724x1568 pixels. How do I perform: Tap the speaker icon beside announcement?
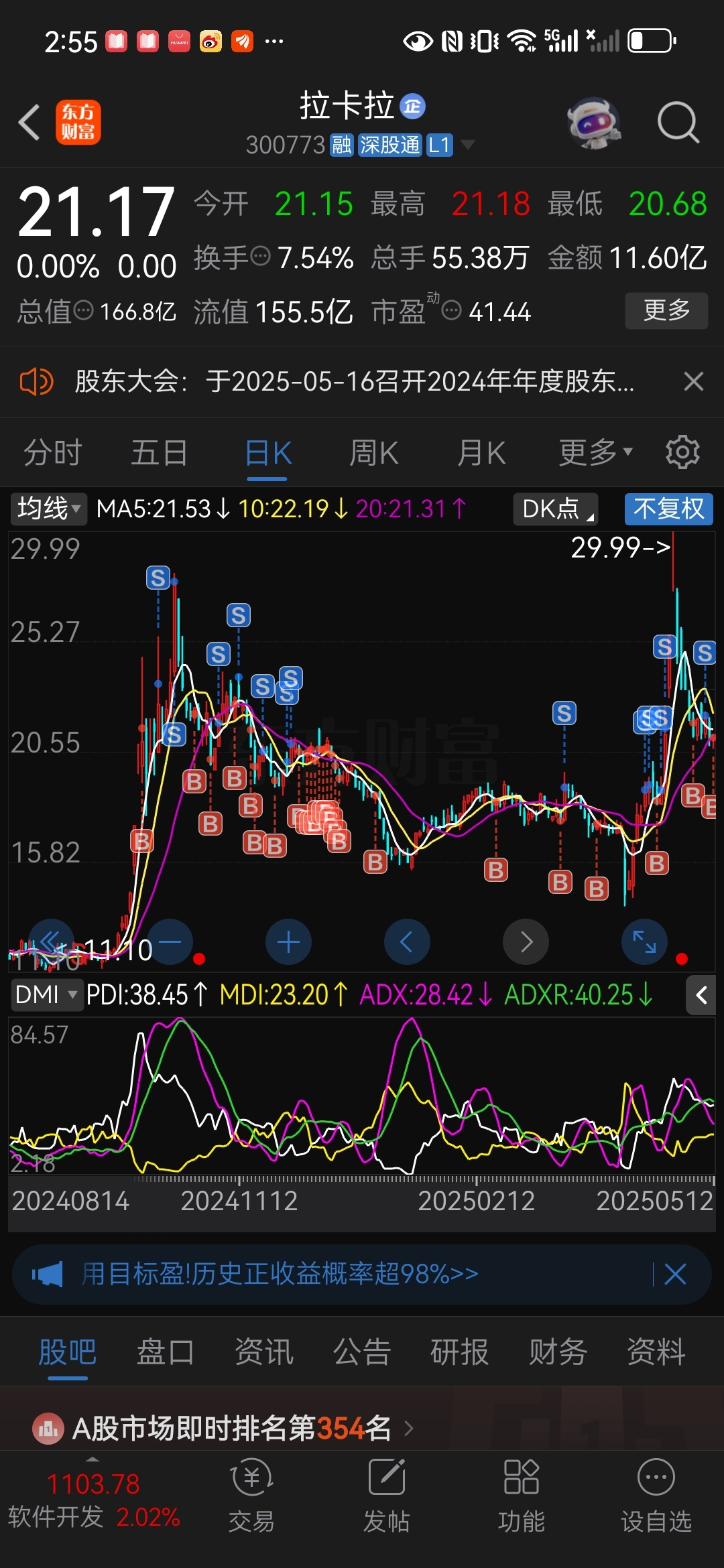tap(37, 382)
